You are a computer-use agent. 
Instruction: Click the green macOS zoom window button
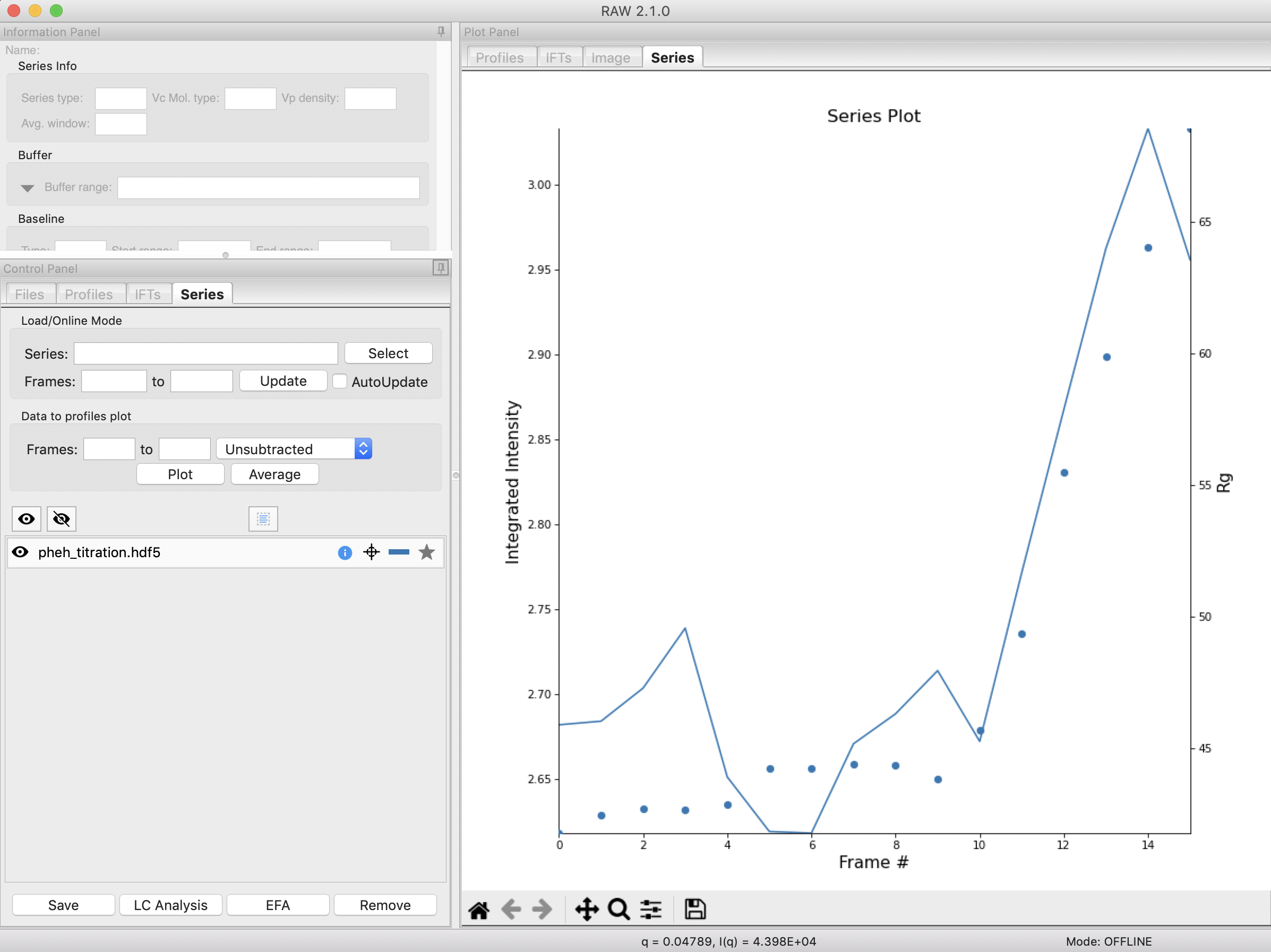(x=56, y=10)
